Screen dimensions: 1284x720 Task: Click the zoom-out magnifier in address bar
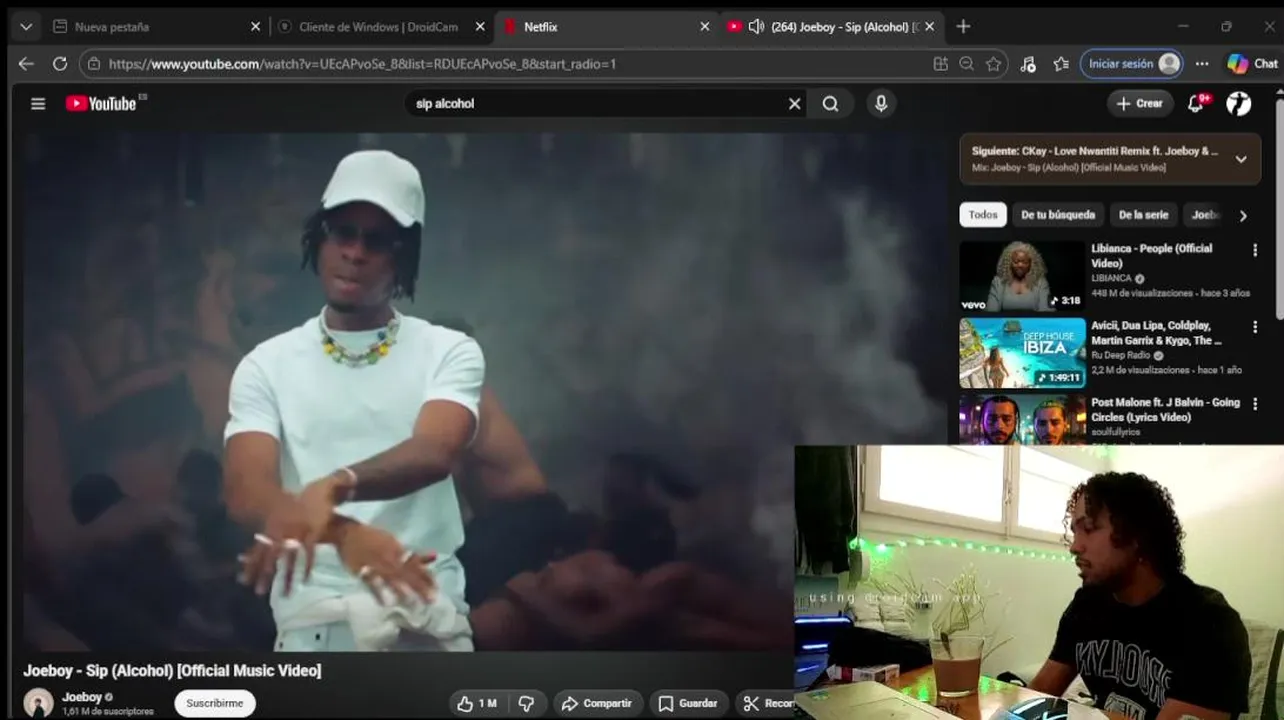click(x=966, y=64)
